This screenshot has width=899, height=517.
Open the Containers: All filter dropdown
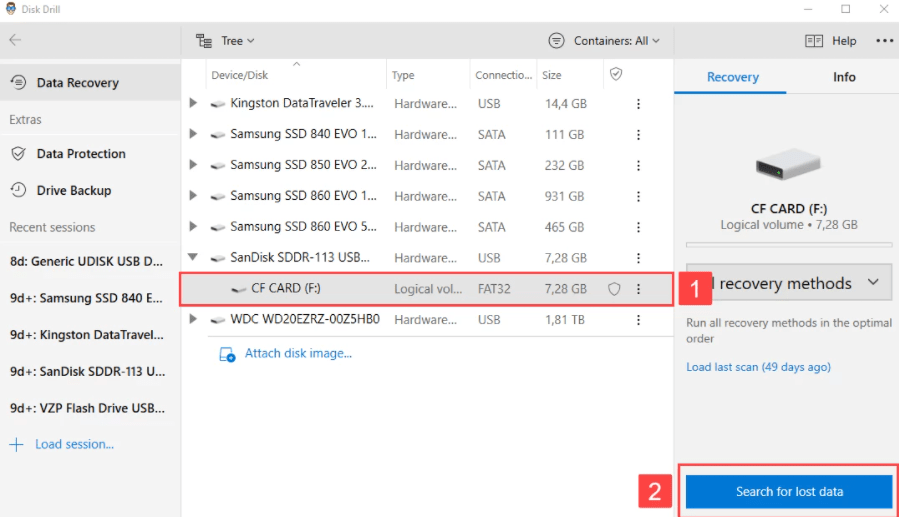[604, 41]
